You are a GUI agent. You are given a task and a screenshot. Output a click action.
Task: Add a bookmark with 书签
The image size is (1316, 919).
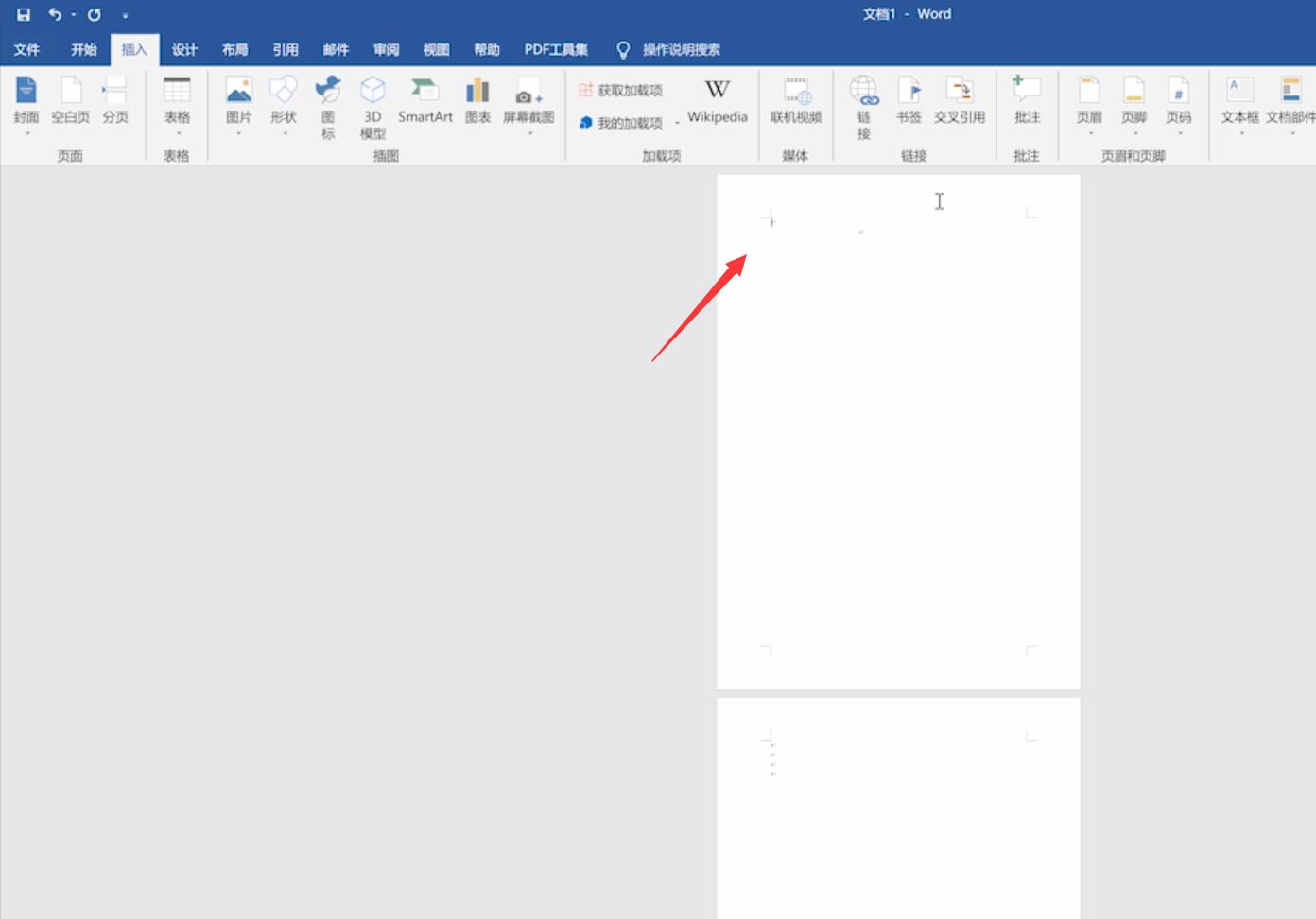click(x=909, y=101)
